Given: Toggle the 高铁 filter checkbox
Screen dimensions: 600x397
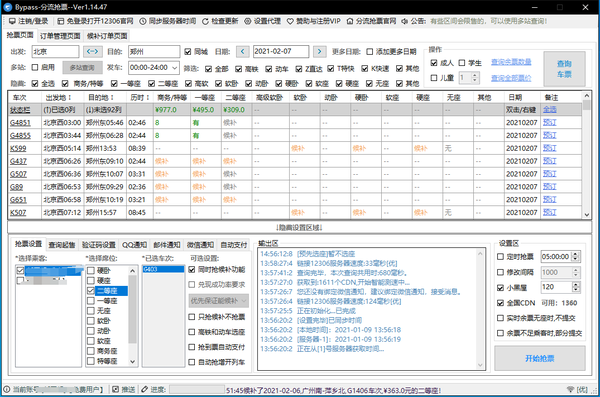Looking at the screenshot, I should pos(238,69).
